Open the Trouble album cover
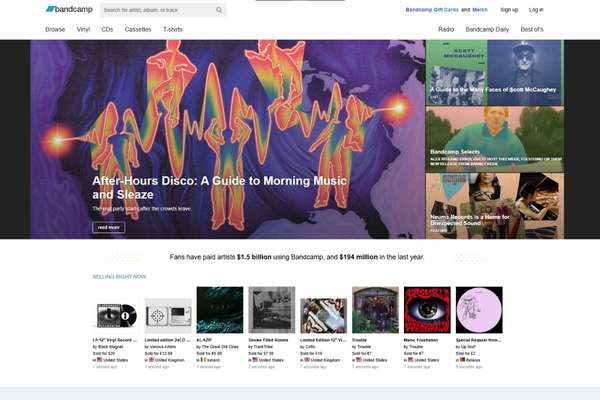 pos(375,310)
